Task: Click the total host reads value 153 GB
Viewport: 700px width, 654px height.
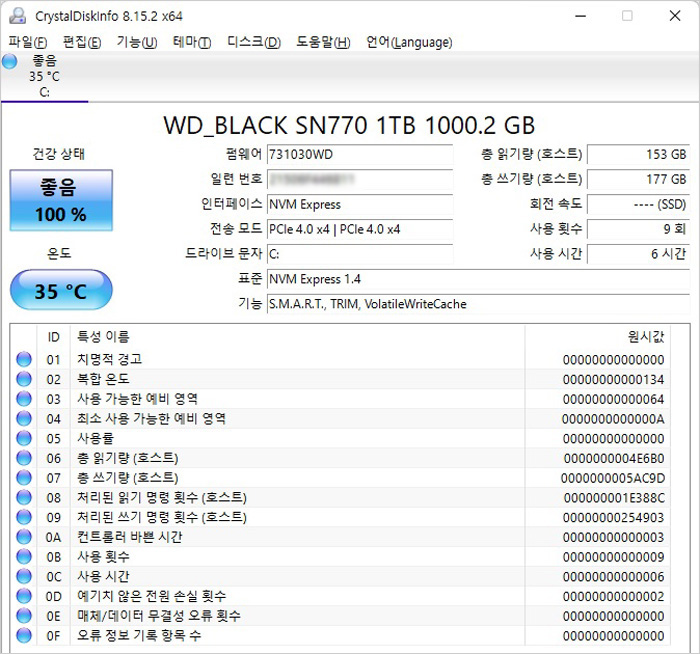Action: [x=638, y=155]
